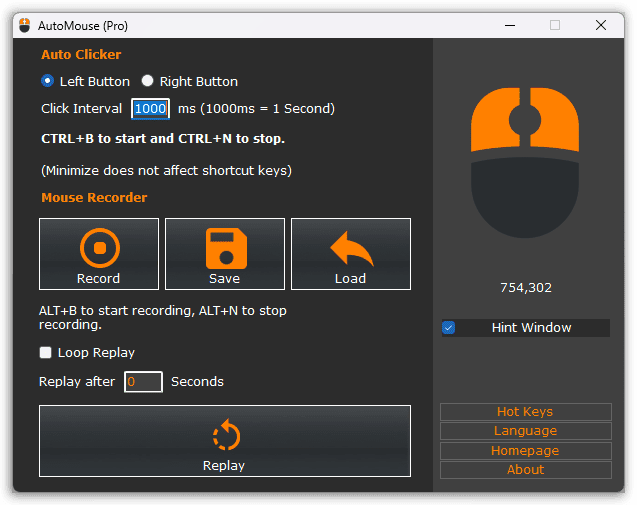
Task: Click the AutoMouse app icon in title bar
Action: click(x=25, y=26)
